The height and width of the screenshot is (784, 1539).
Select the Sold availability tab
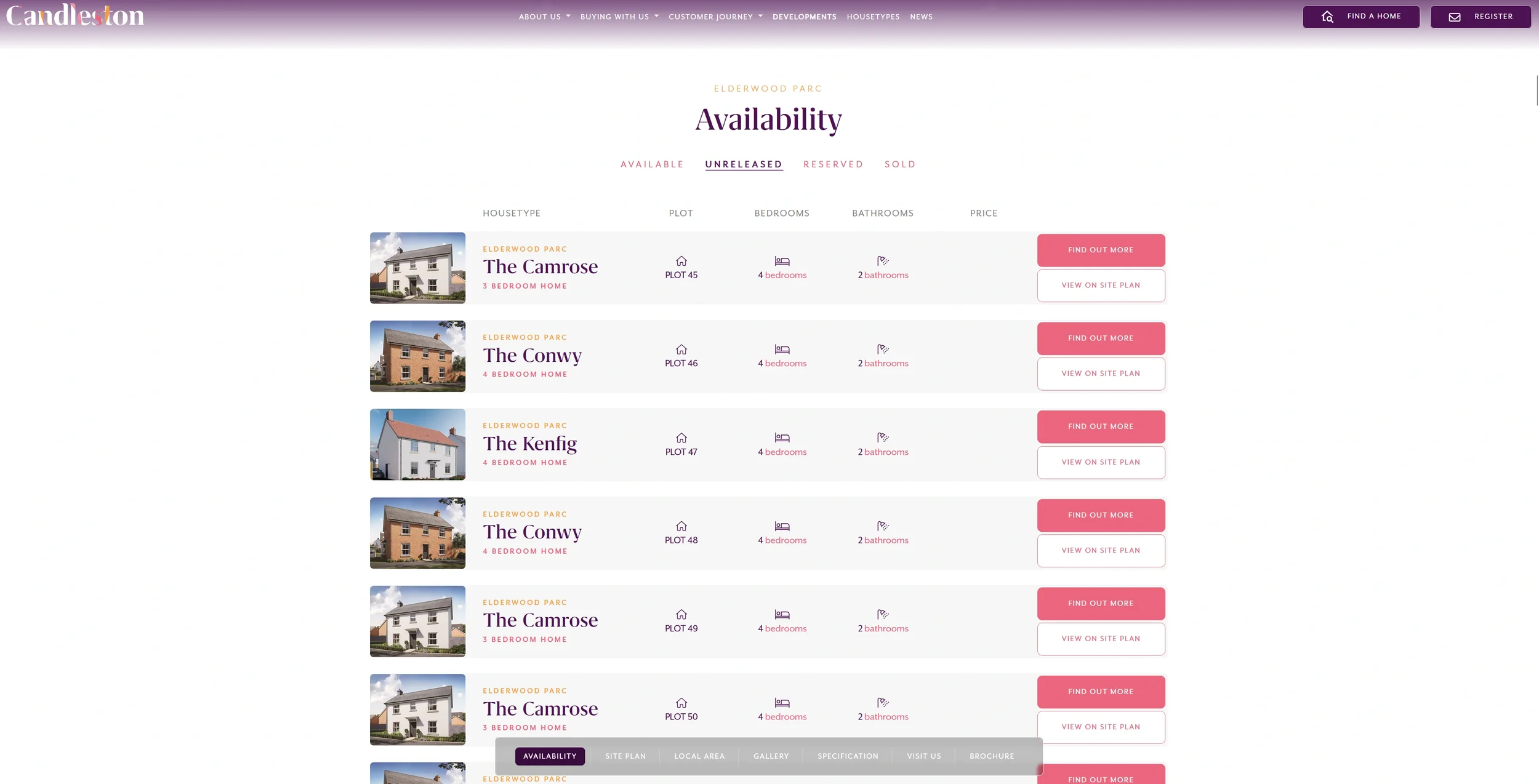900,164
